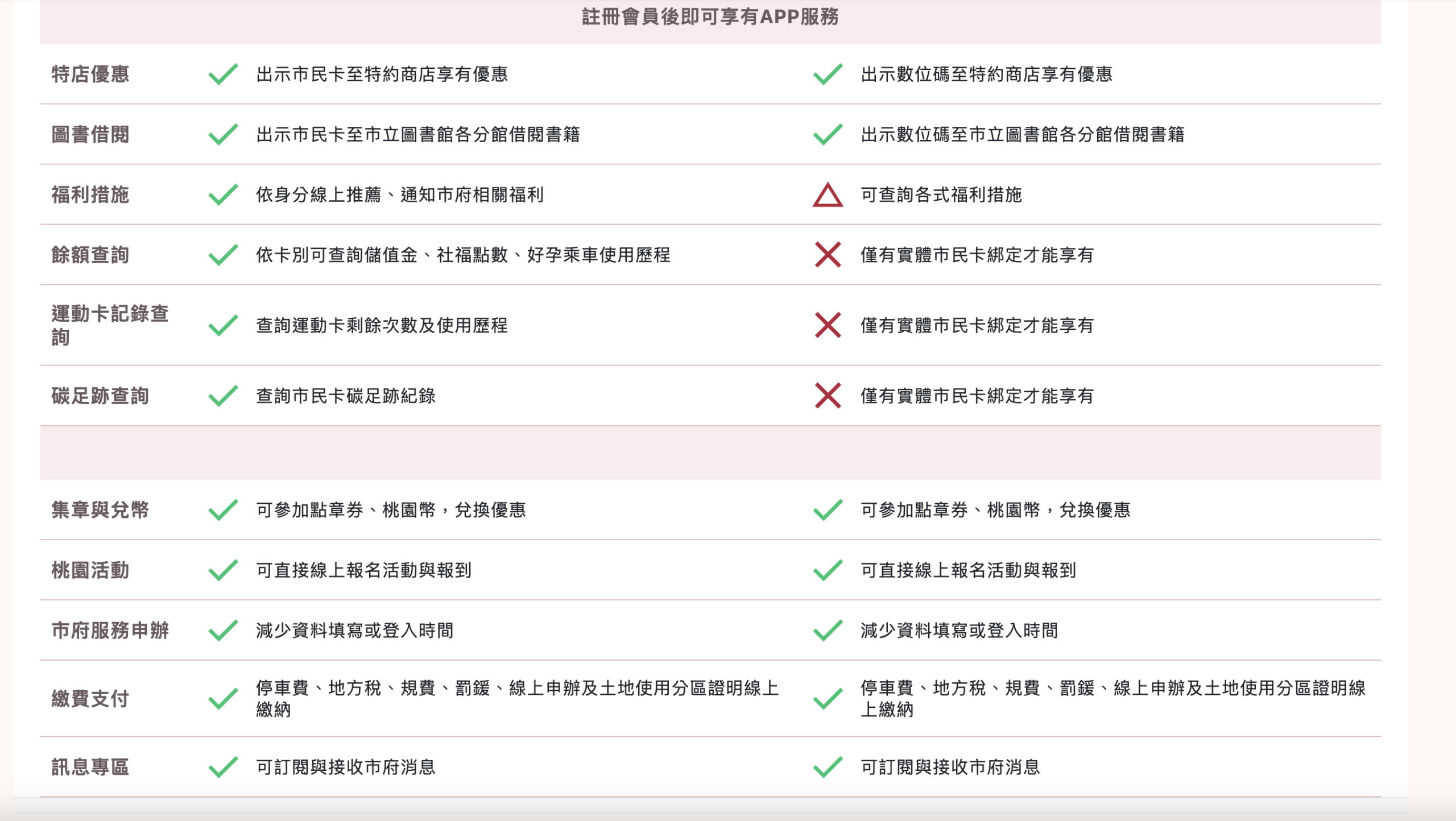Click the green checkmark beside 出示市民卡至特約商店享有優惠
This screenshot has height=821, width=1456.
pos(223,74)
